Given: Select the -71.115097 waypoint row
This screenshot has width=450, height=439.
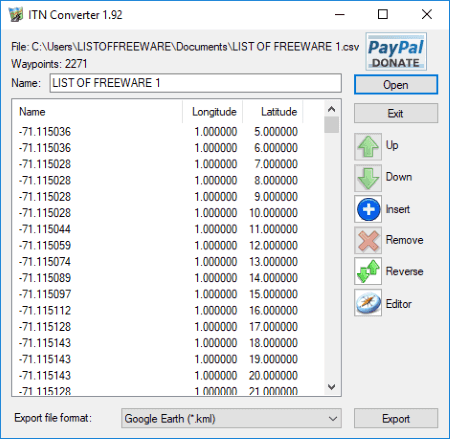Looking at the screenshot, I should [x=158, y=294].
